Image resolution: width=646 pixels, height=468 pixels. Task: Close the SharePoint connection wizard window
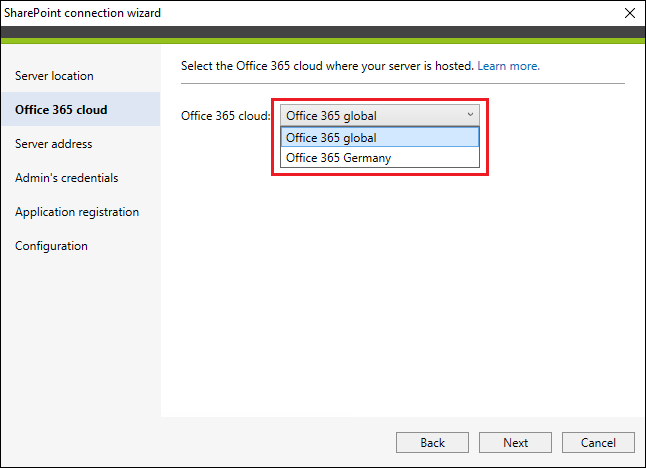[630, 13]
